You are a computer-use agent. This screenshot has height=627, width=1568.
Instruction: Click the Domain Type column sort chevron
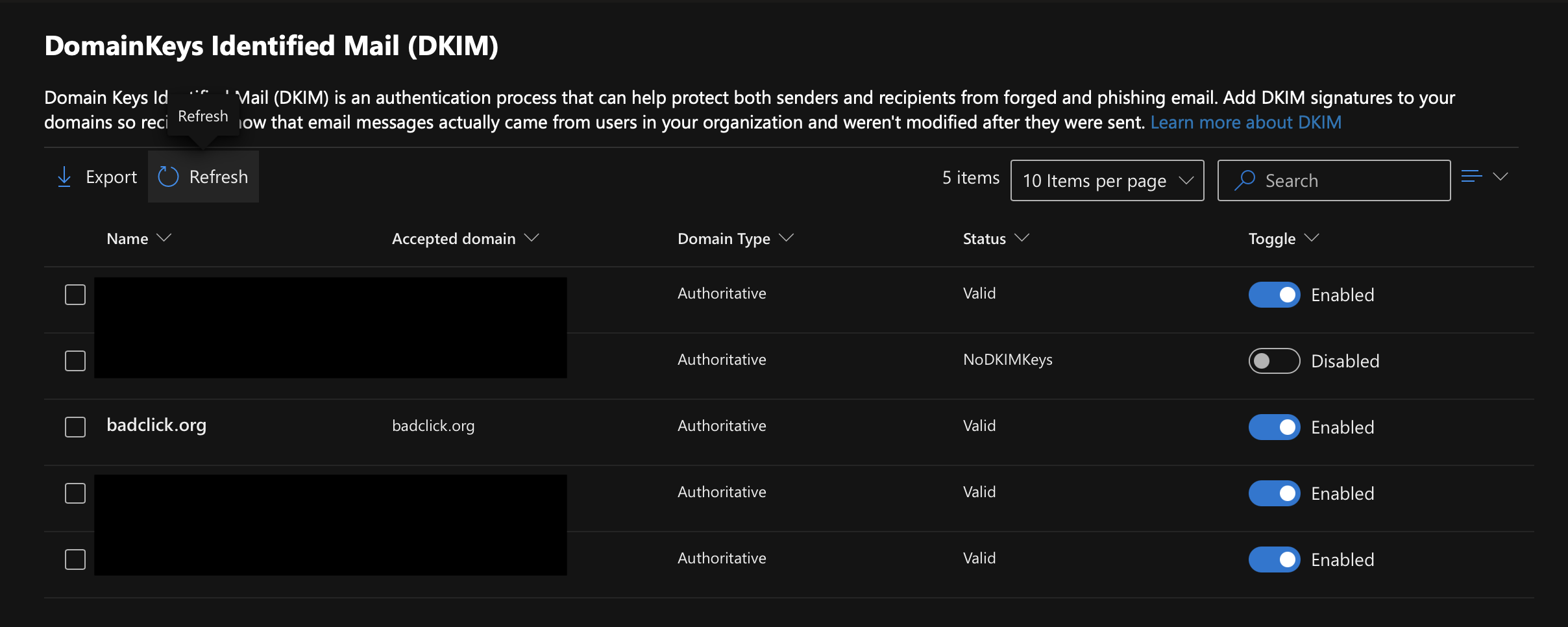click(x=786, y=238)
